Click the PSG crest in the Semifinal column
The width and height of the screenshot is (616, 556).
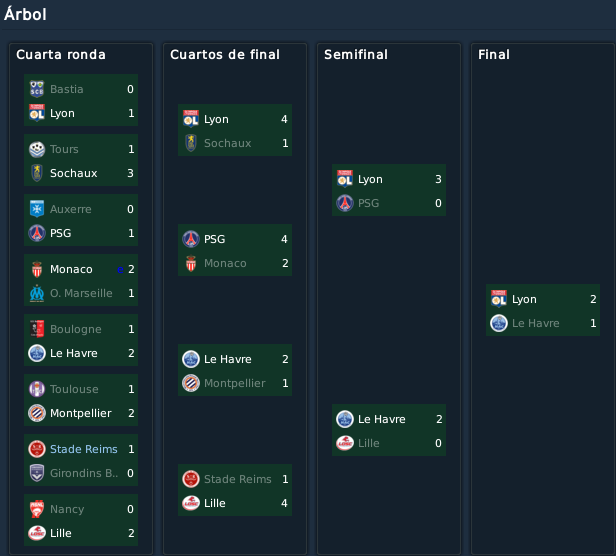(345, 203)
